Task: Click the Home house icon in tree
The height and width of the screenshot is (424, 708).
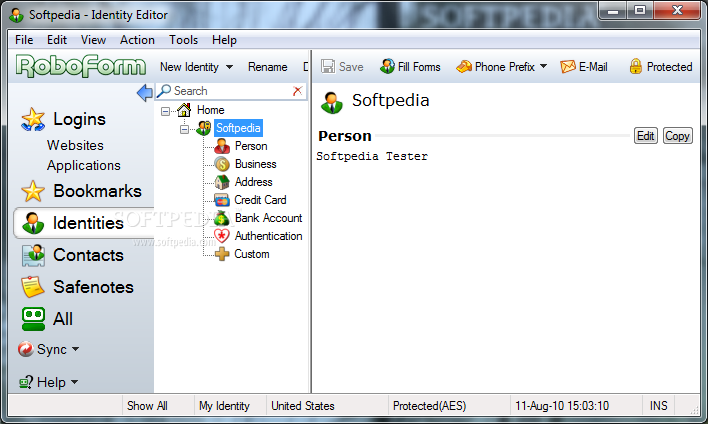Action: click(x=184, y=110)
